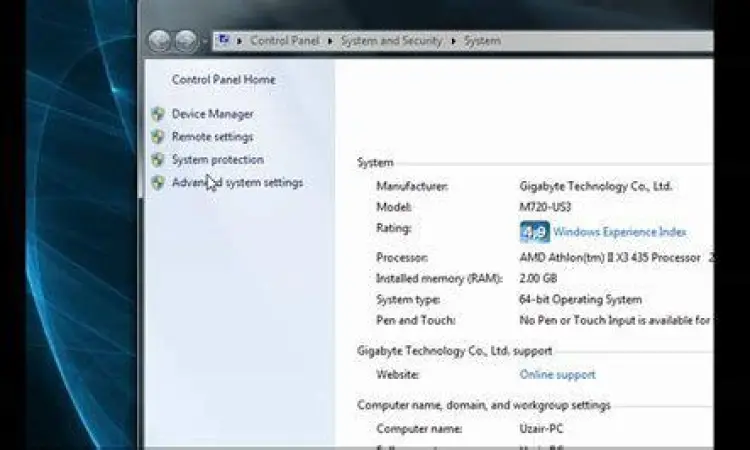Click the 64-bit Operating System text
The image size is (750, 450).
click(580, 300)
